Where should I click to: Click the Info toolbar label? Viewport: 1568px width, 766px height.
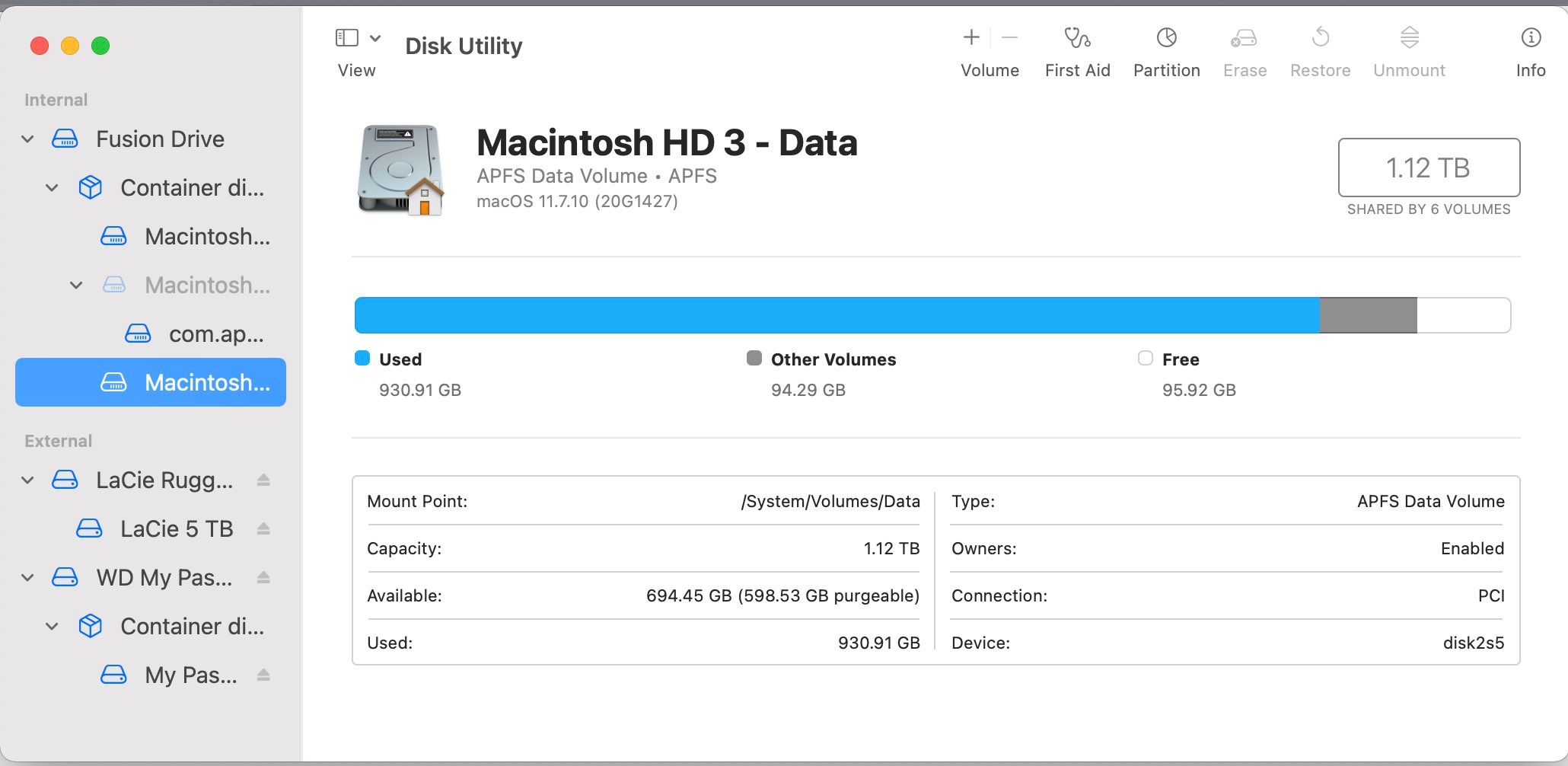point(1531,70)
